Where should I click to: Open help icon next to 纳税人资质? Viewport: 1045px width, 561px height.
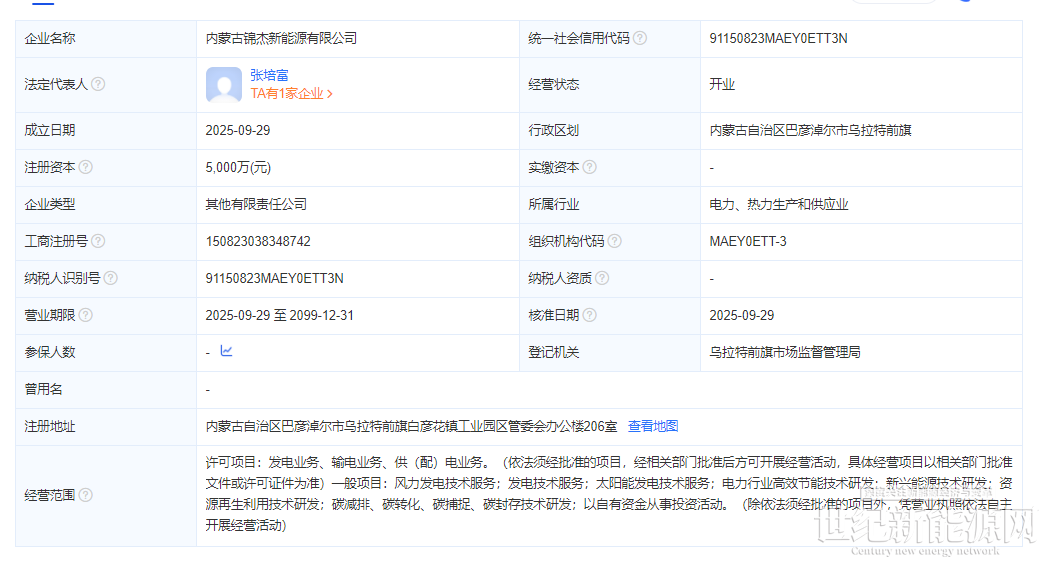click(x=602, y=278)
